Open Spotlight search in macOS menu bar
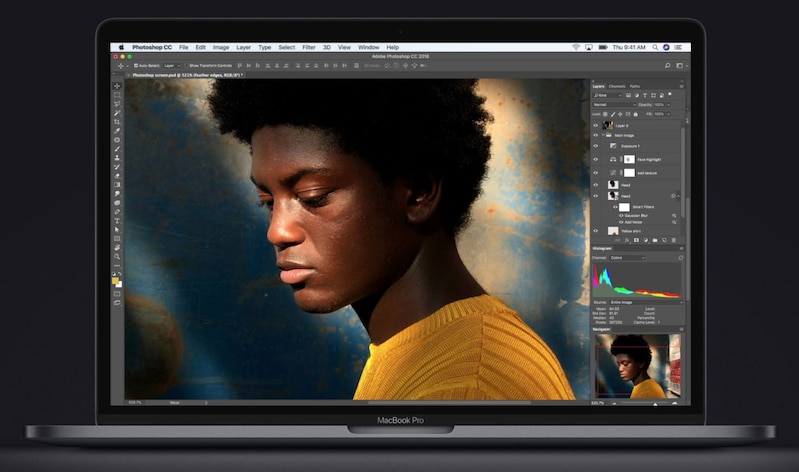This screenshot has width=799, height=472. coord(655,47)
